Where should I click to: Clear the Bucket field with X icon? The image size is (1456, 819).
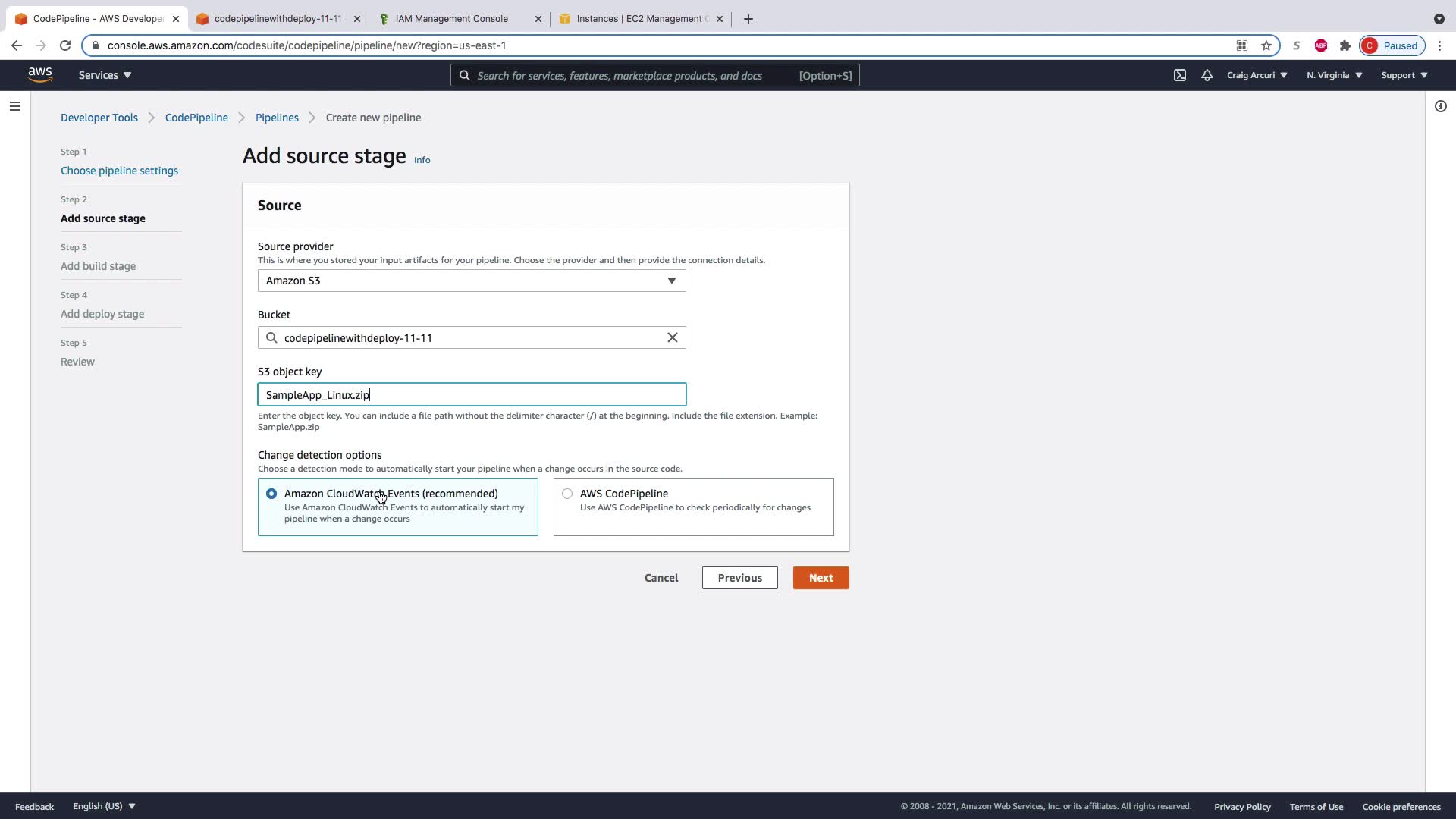point(672,337)
